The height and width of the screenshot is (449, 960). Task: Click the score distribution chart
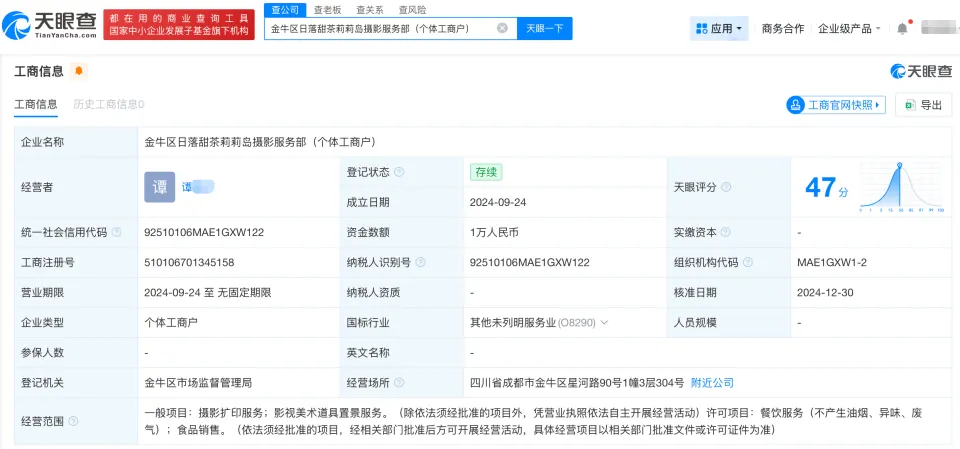click(901, 187)
